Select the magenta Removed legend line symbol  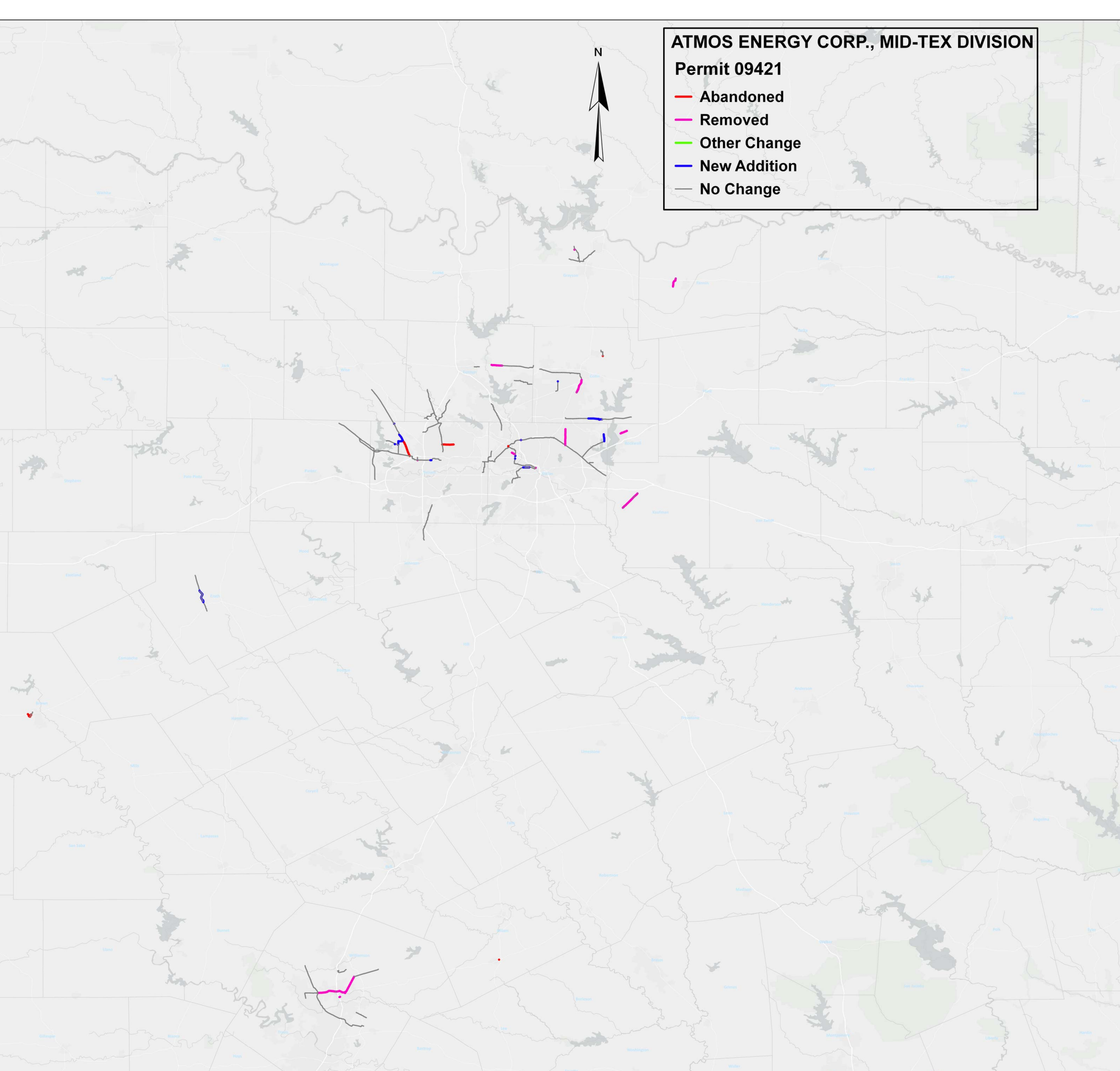pyautogui.click(x=684, y=120)
